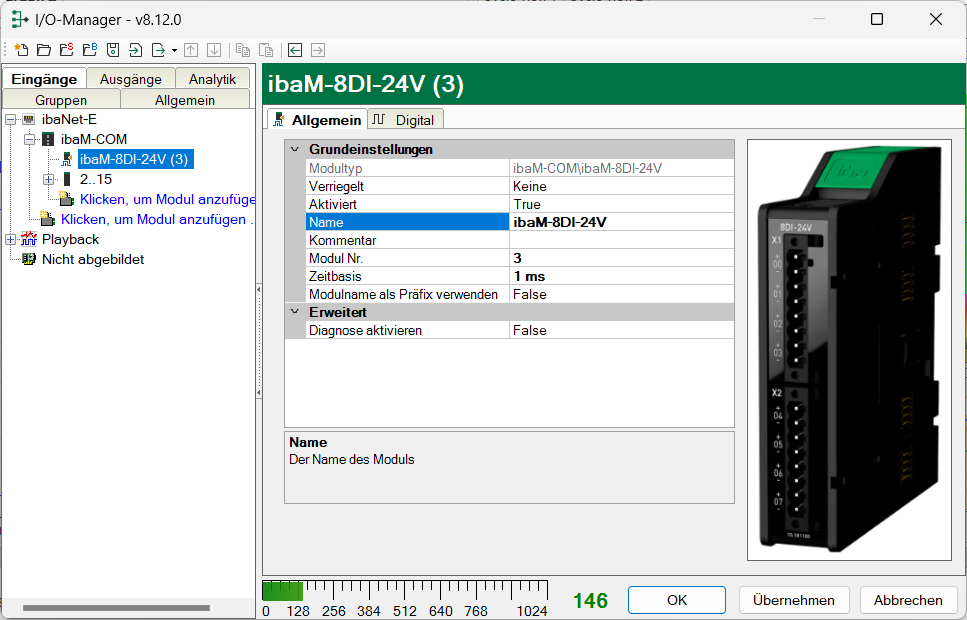Click the move down arrow toolbar icon
This screenshot has width=967, height=620.
(x=214, y=50)
